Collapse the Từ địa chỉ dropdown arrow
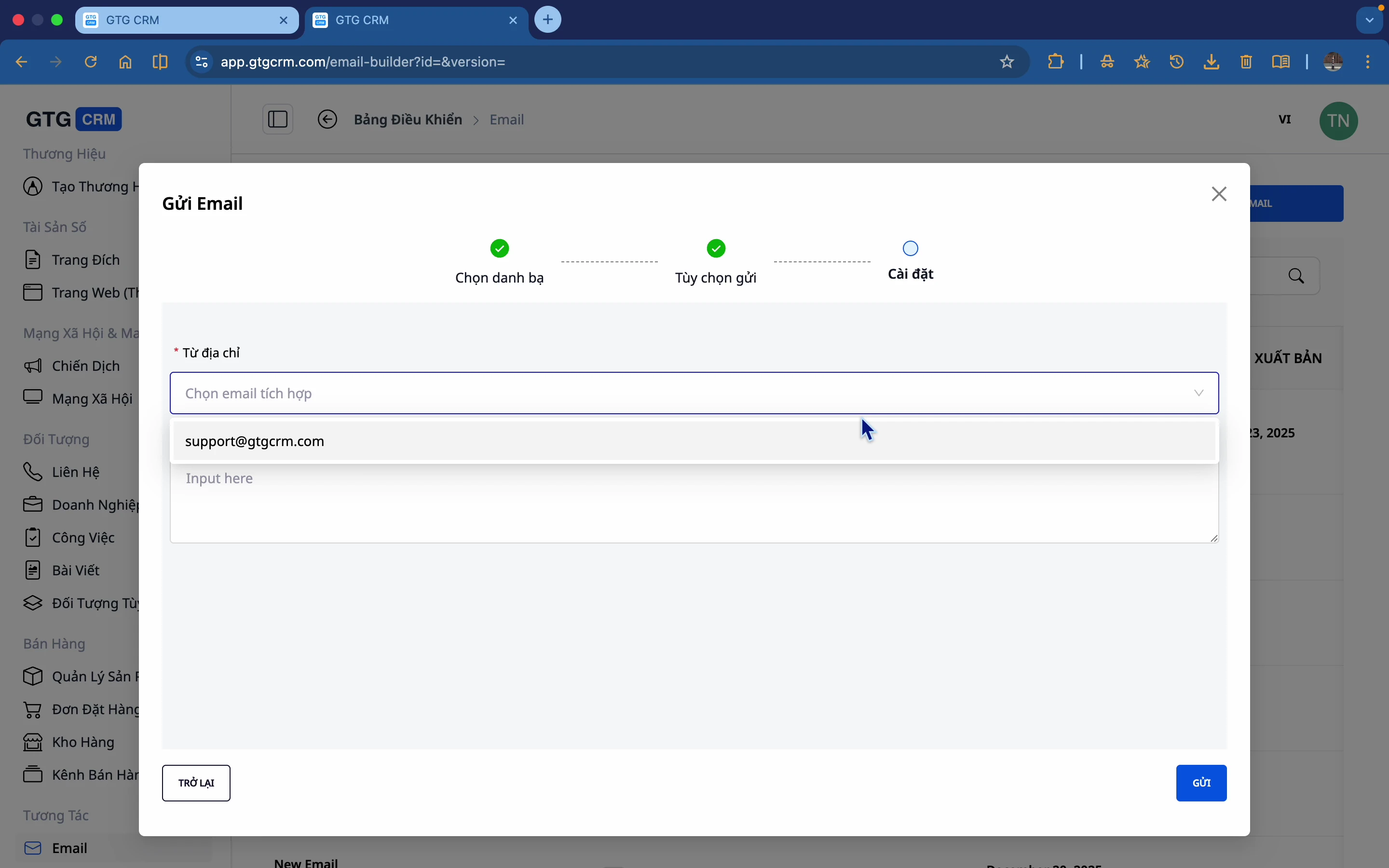 (x=1198, y=393)
